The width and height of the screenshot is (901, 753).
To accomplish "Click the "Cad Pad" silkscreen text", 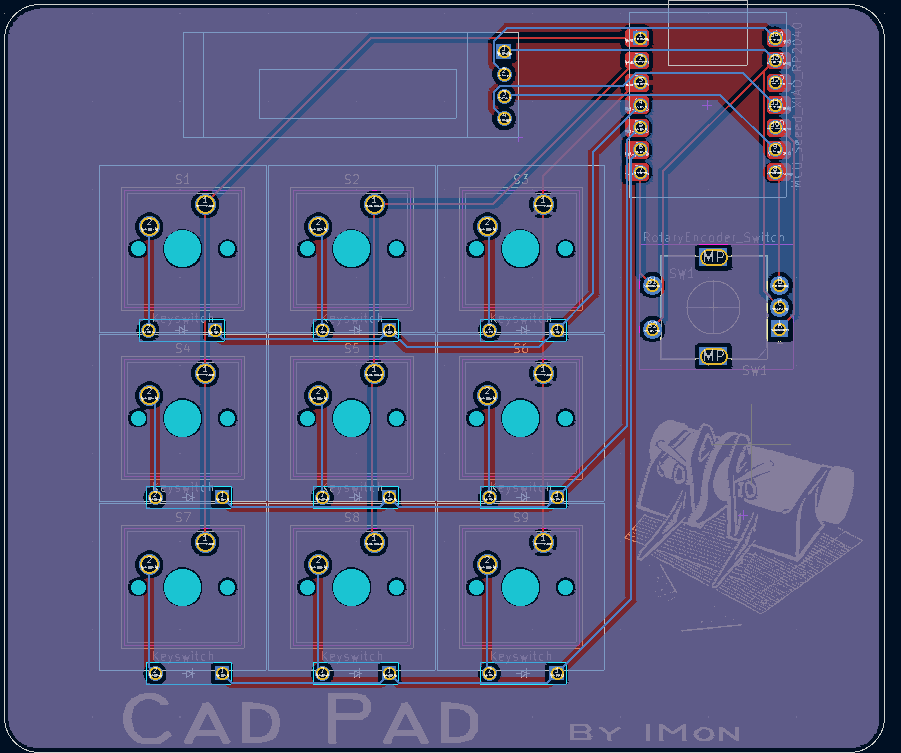I will point(300,719).
